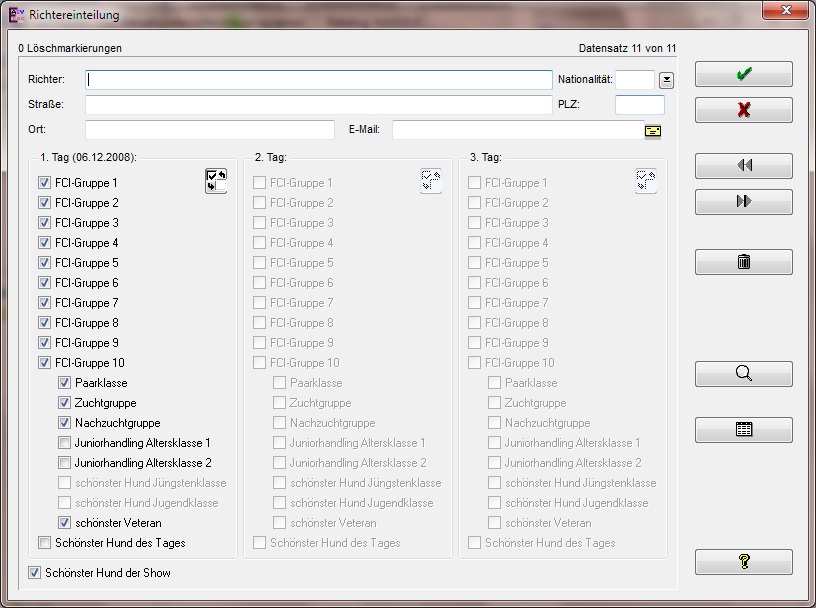Go to next record with forward arrows
Screen dimensions: 816x608
click(744, 201)
